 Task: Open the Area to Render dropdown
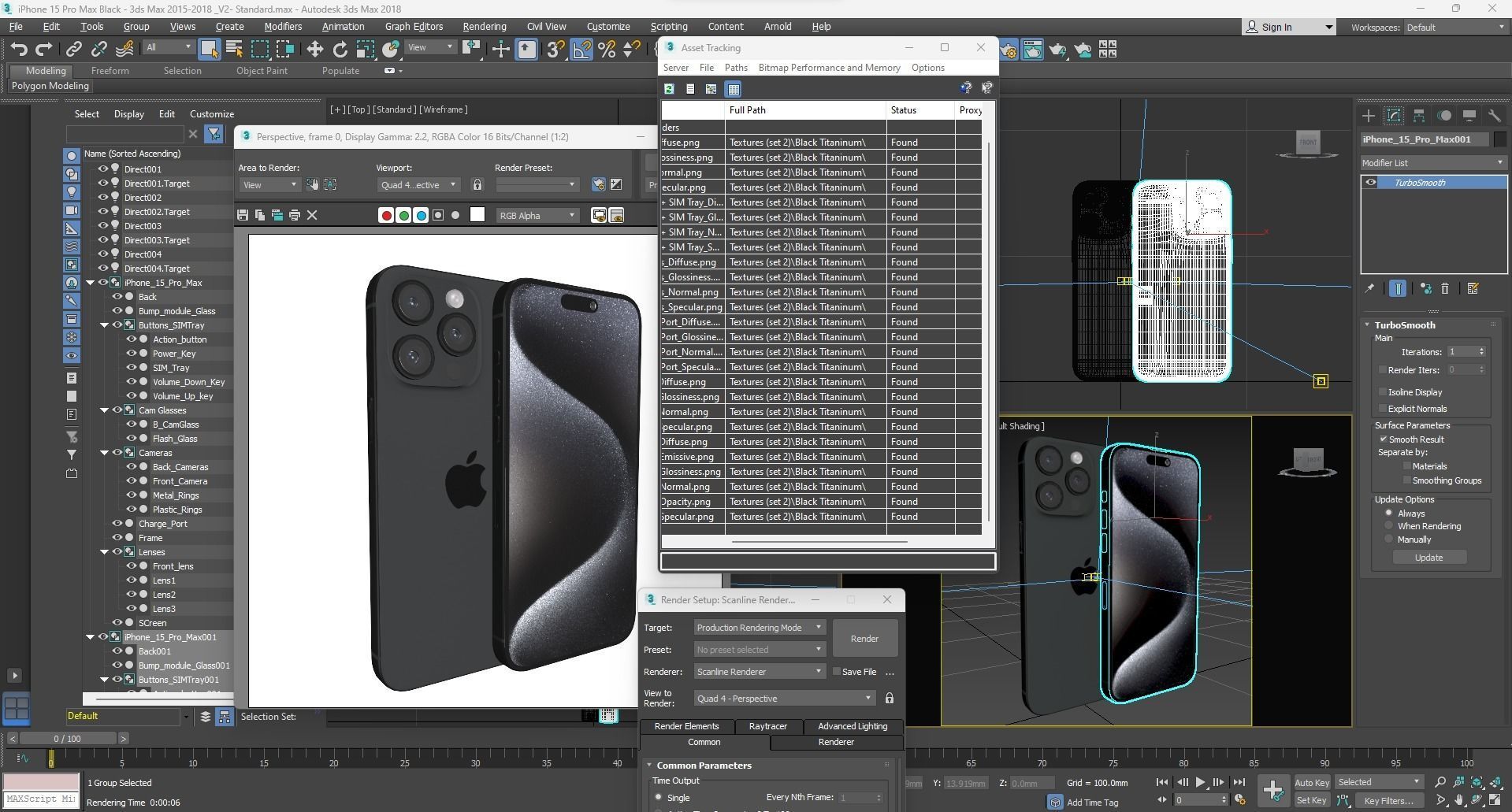[269, 184]
